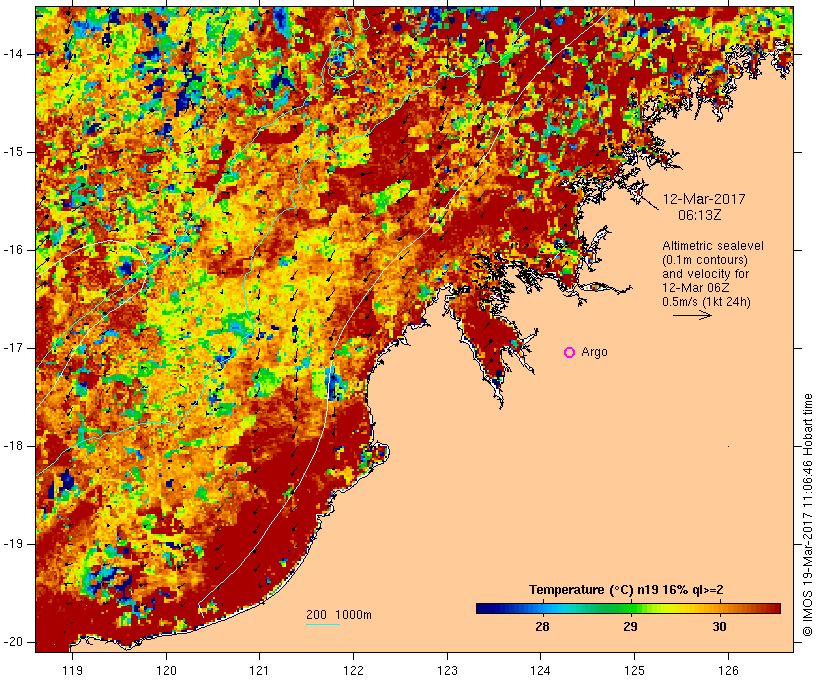Click longitude label 120
The height and width of the screenshot is (680, 820).
pos(166,671)
